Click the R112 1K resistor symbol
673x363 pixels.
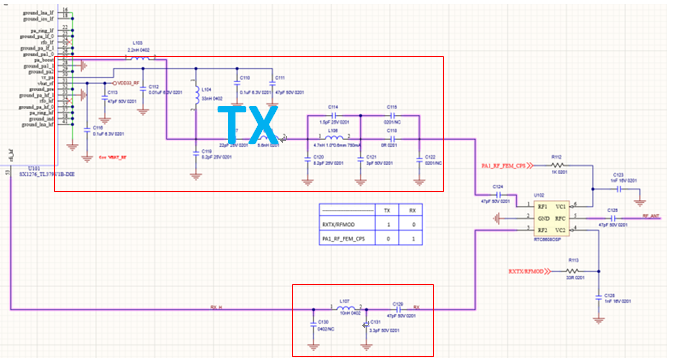(x=557, y=165)
